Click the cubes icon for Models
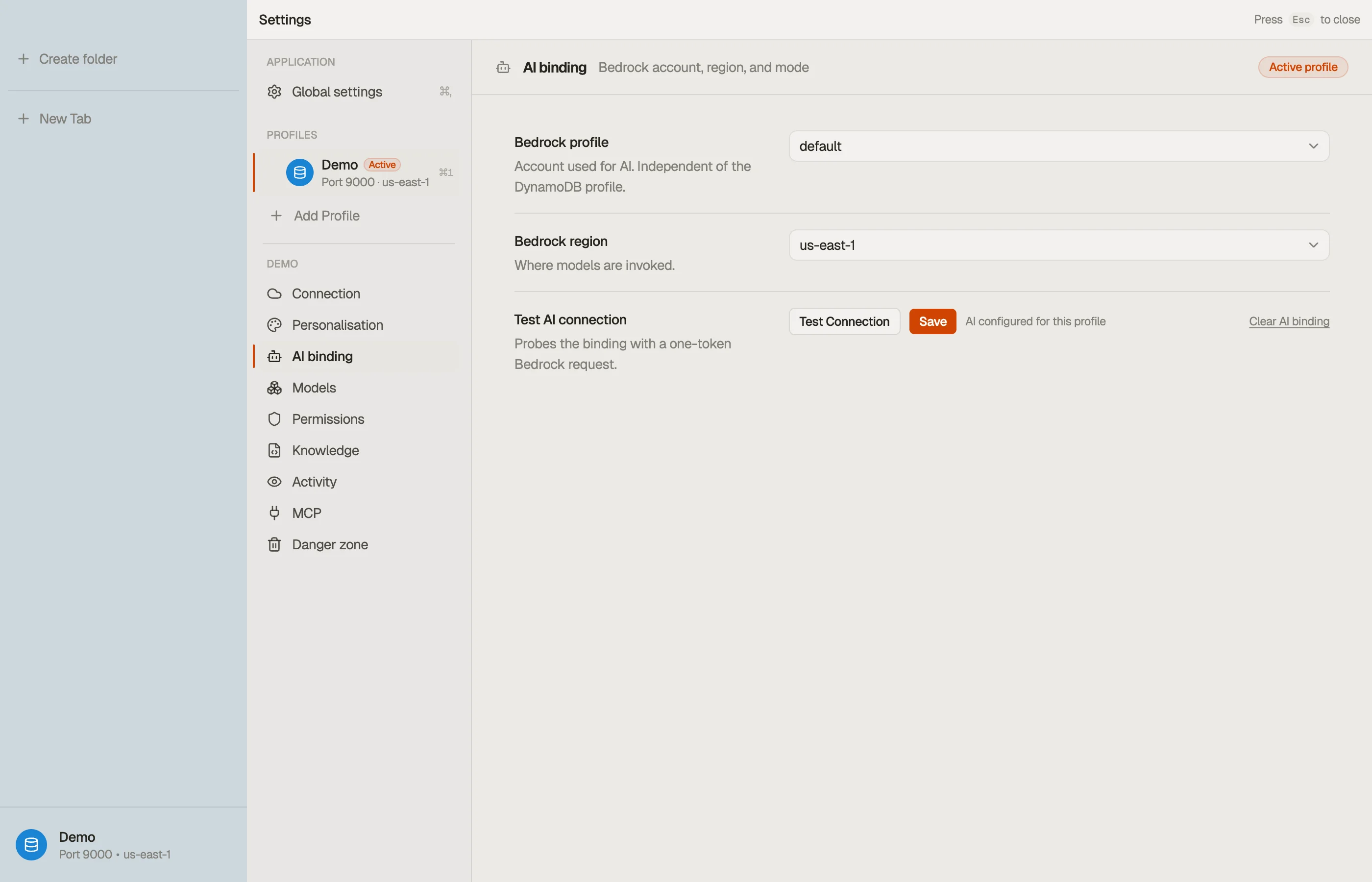The image size is (1372, 882). 274,388
